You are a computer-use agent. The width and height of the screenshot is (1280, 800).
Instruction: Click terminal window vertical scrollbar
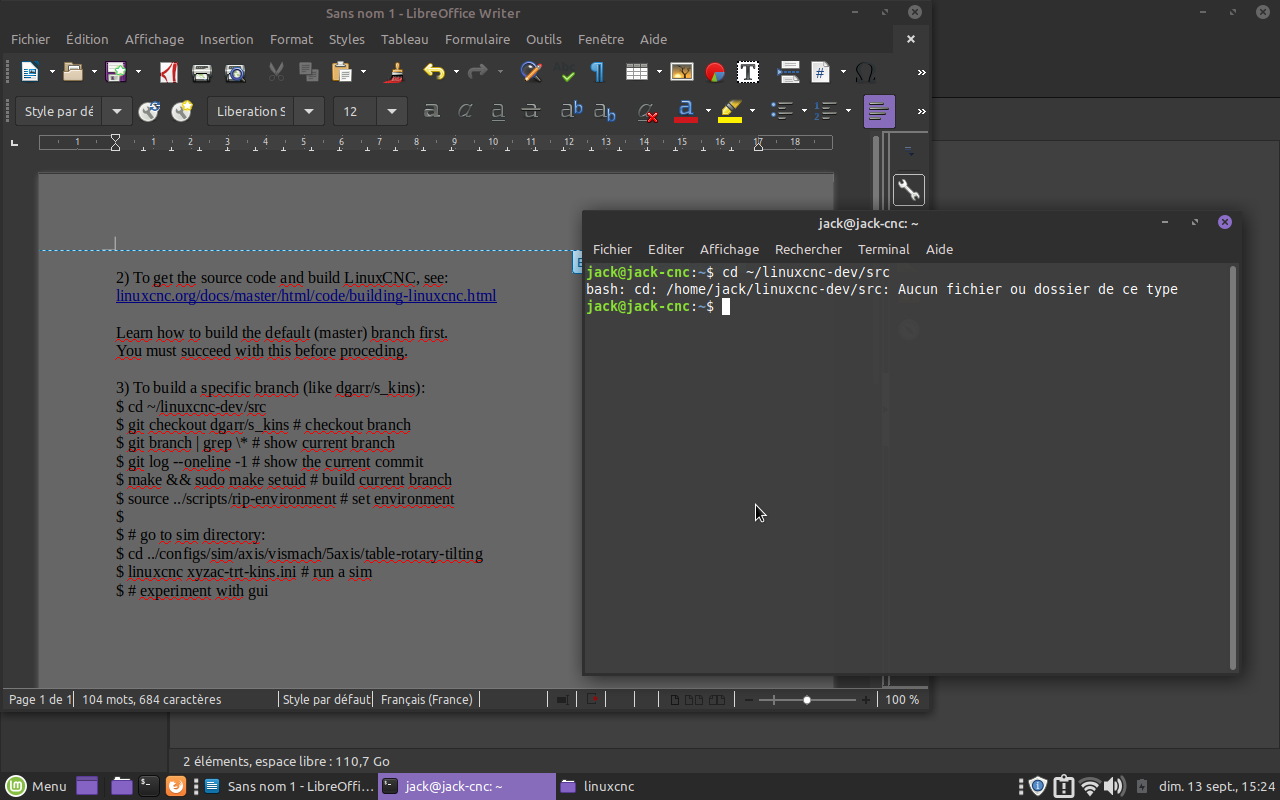coord(1234,467)
